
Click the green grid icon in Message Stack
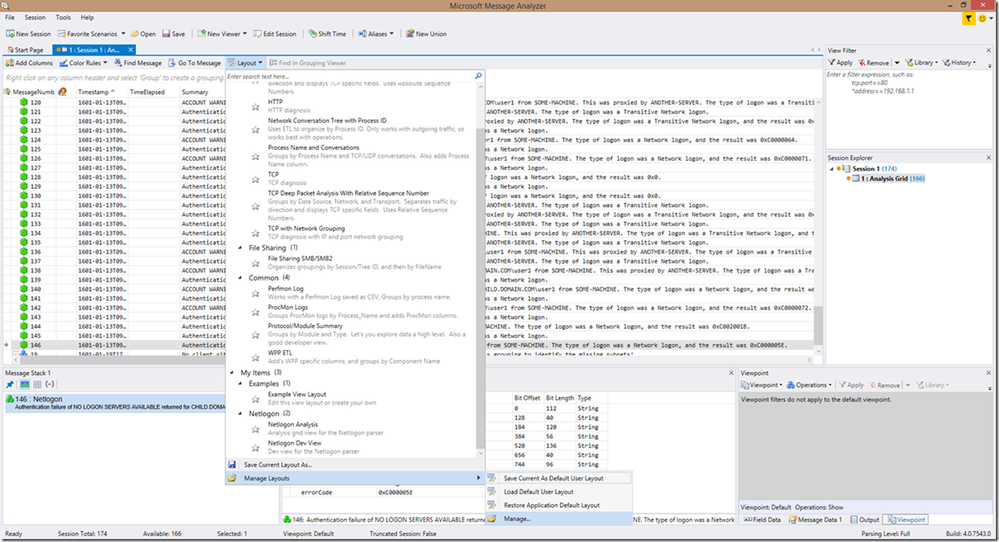[x=24, y=384]
